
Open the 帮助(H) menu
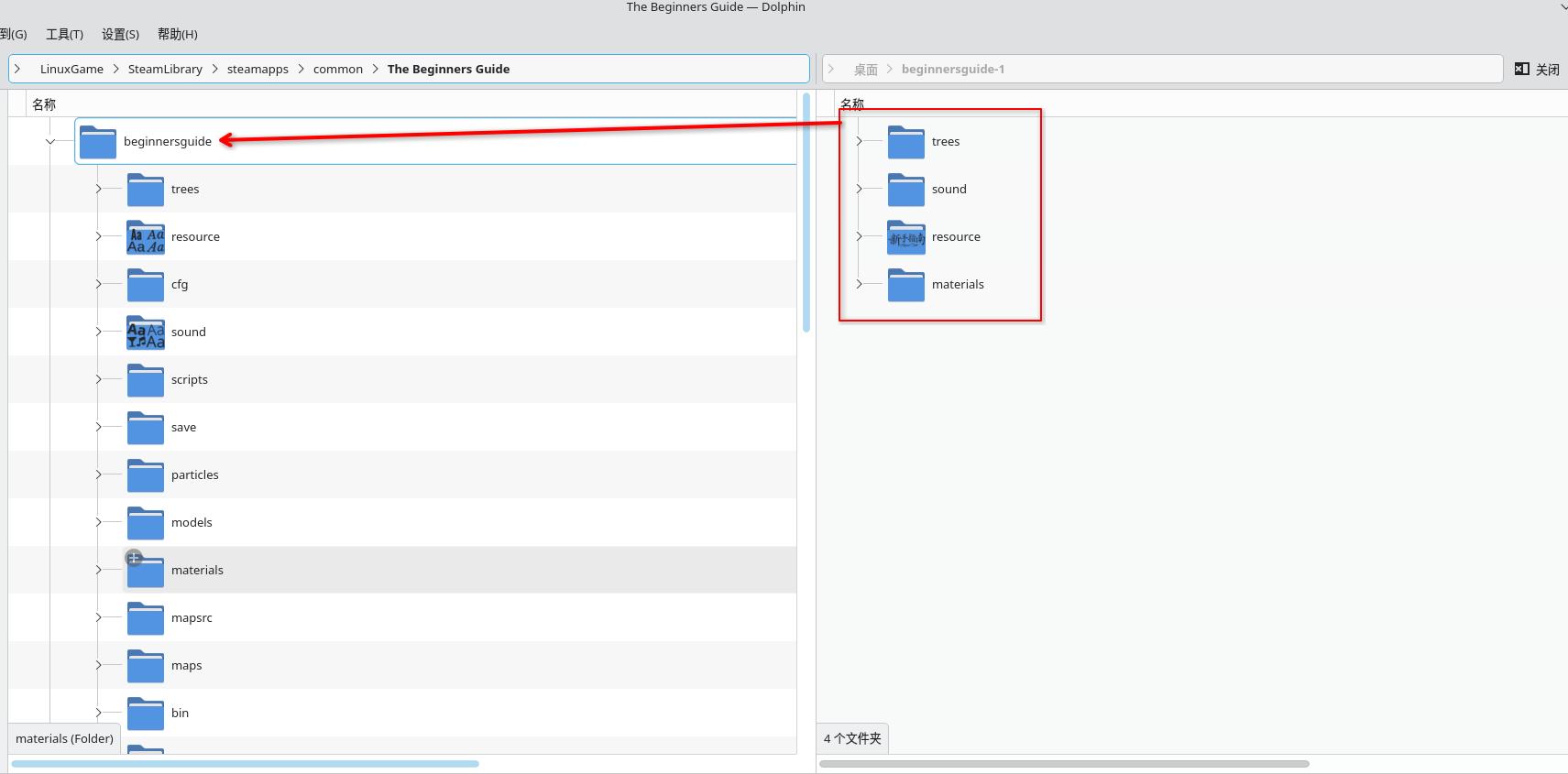(x=177, y=35)
